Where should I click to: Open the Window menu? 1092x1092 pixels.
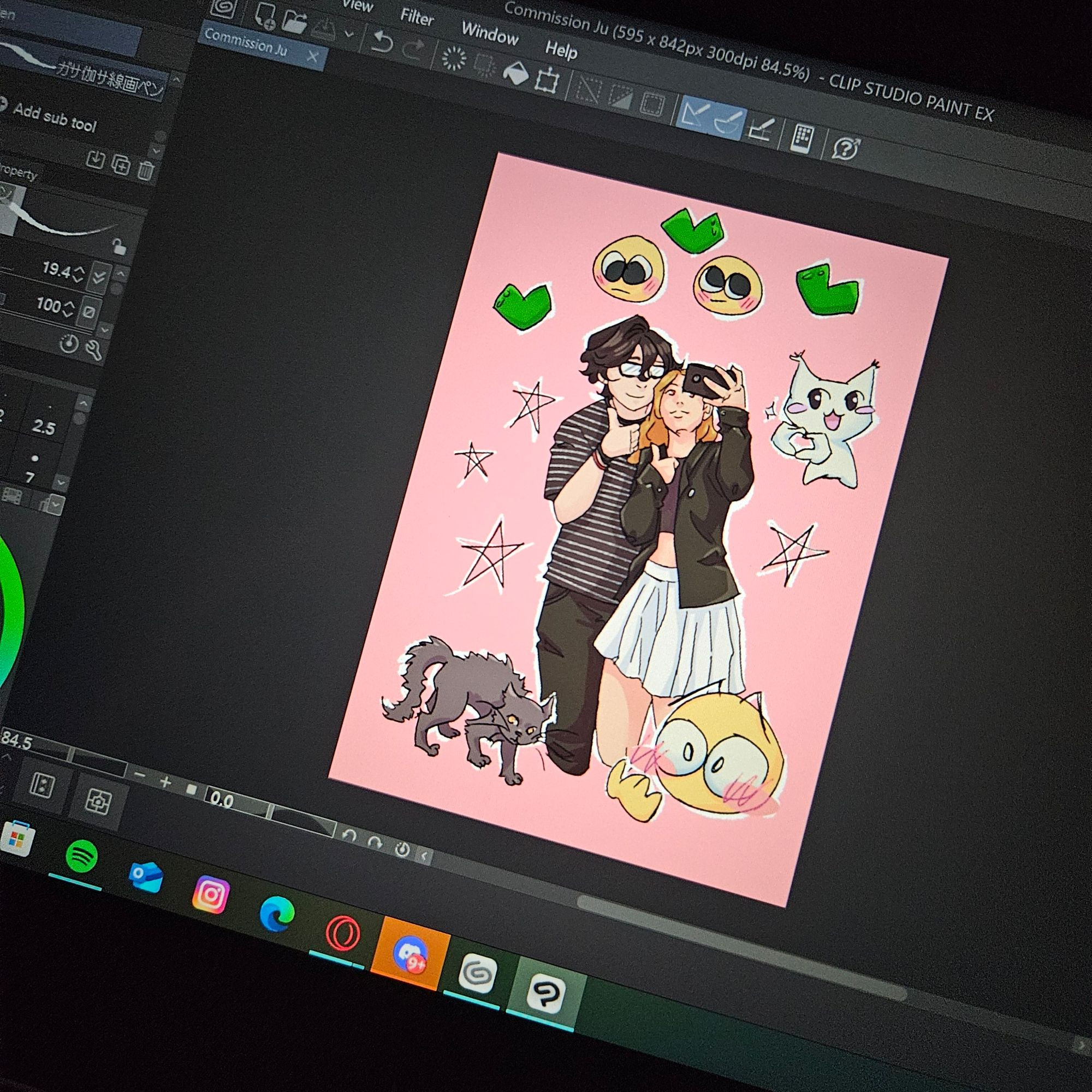[x=489, y=34]
